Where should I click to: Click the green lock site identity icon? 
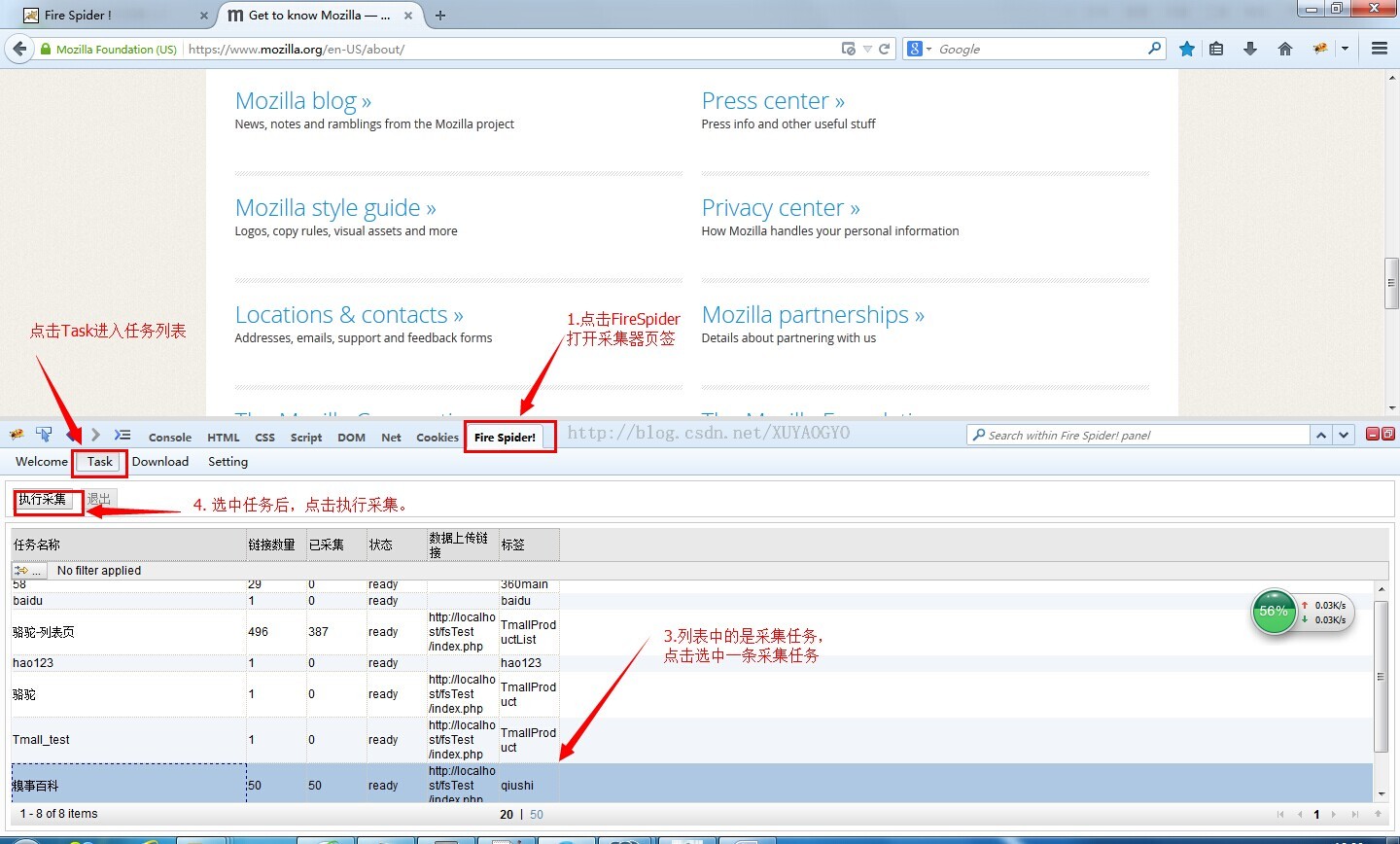pyautogui.click(x=45, y=49)
